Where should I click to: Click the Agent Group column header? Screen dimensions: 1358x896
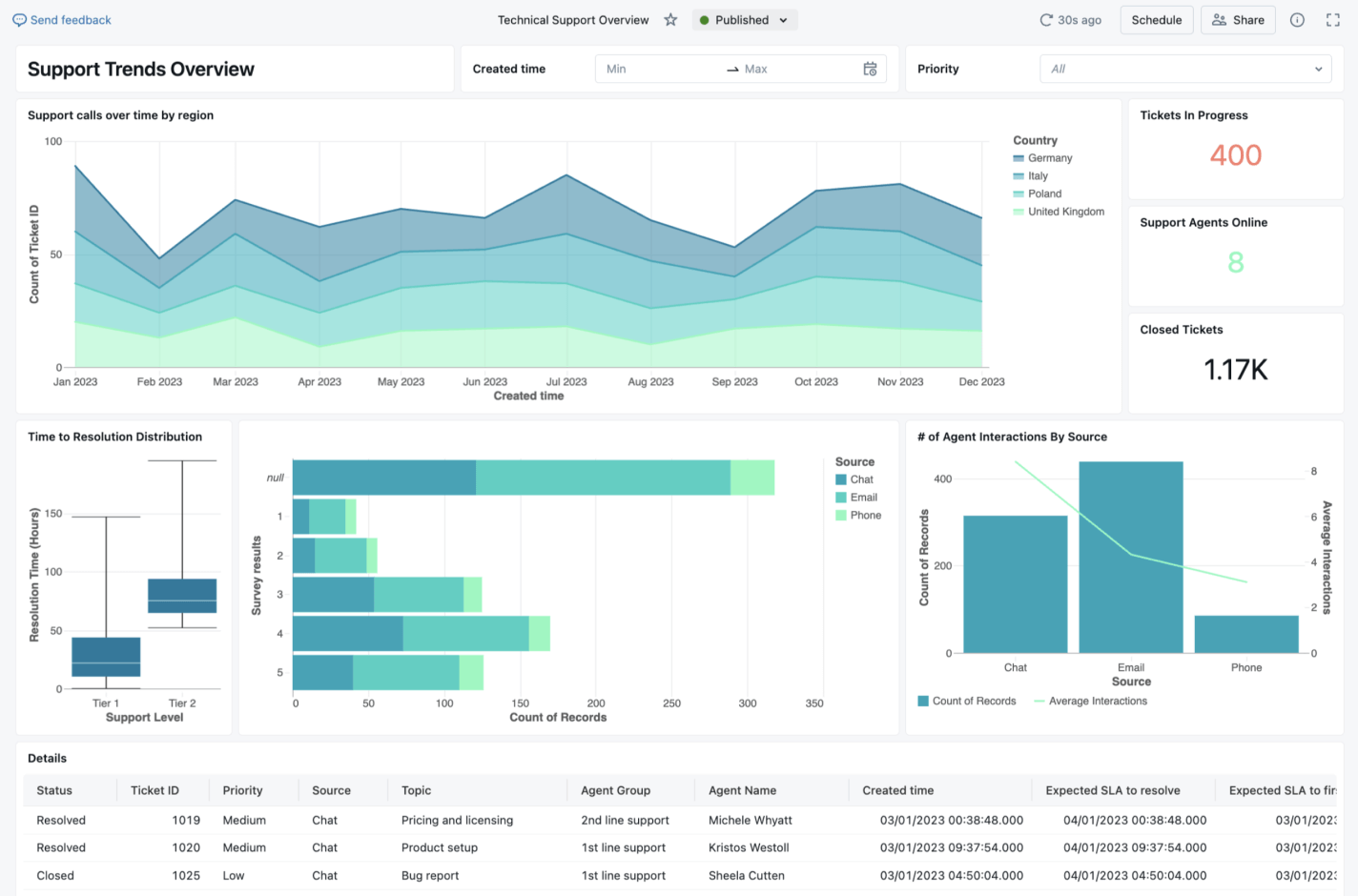point(615,790)
